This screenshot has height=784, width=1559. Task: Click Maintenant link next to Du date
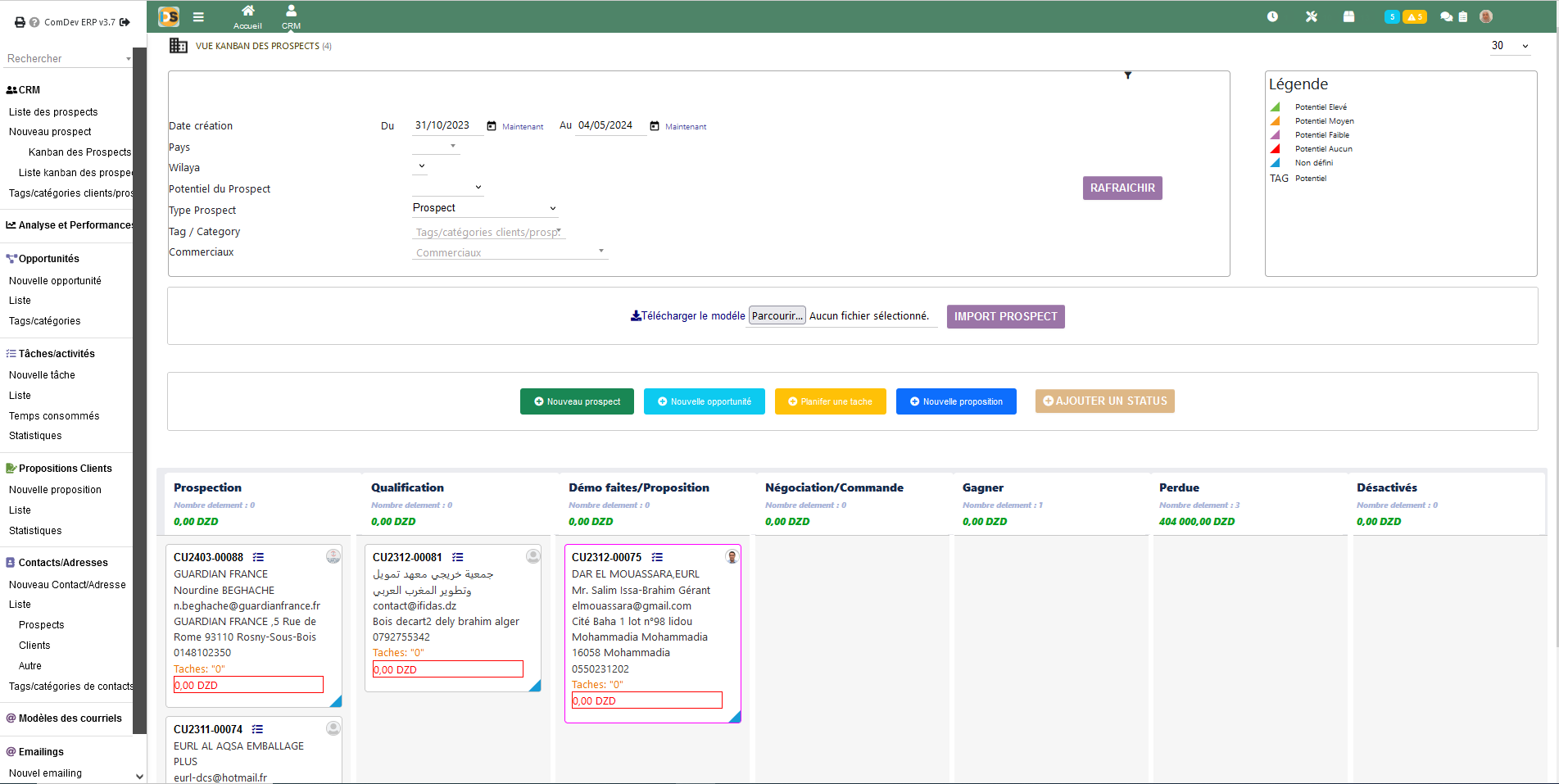(523, 127)
